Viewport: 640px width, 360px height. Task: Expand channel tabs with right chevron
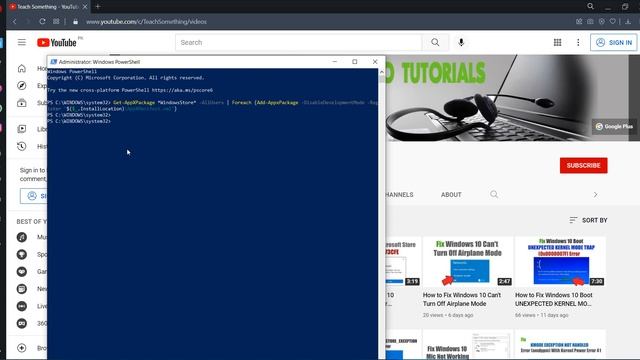(596, 195)
